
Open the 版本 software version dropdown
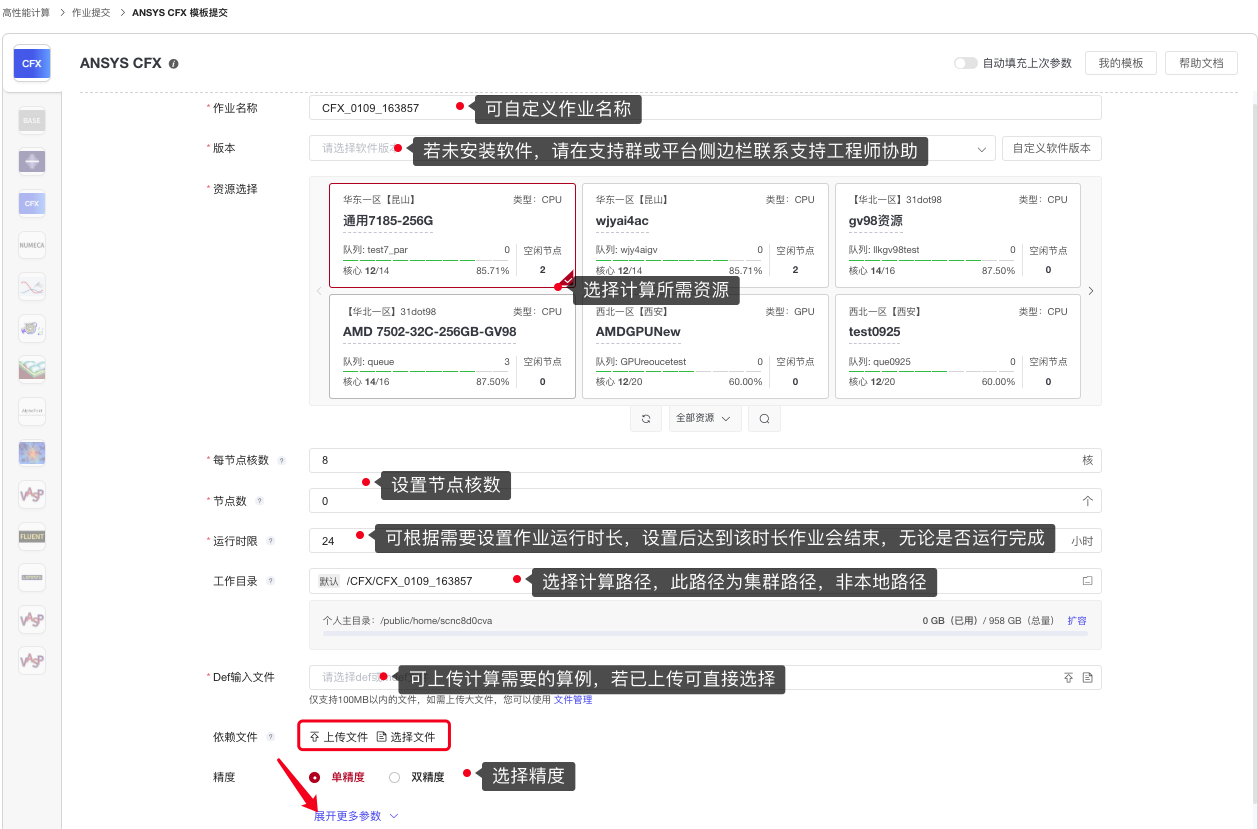tap(980, 149)
